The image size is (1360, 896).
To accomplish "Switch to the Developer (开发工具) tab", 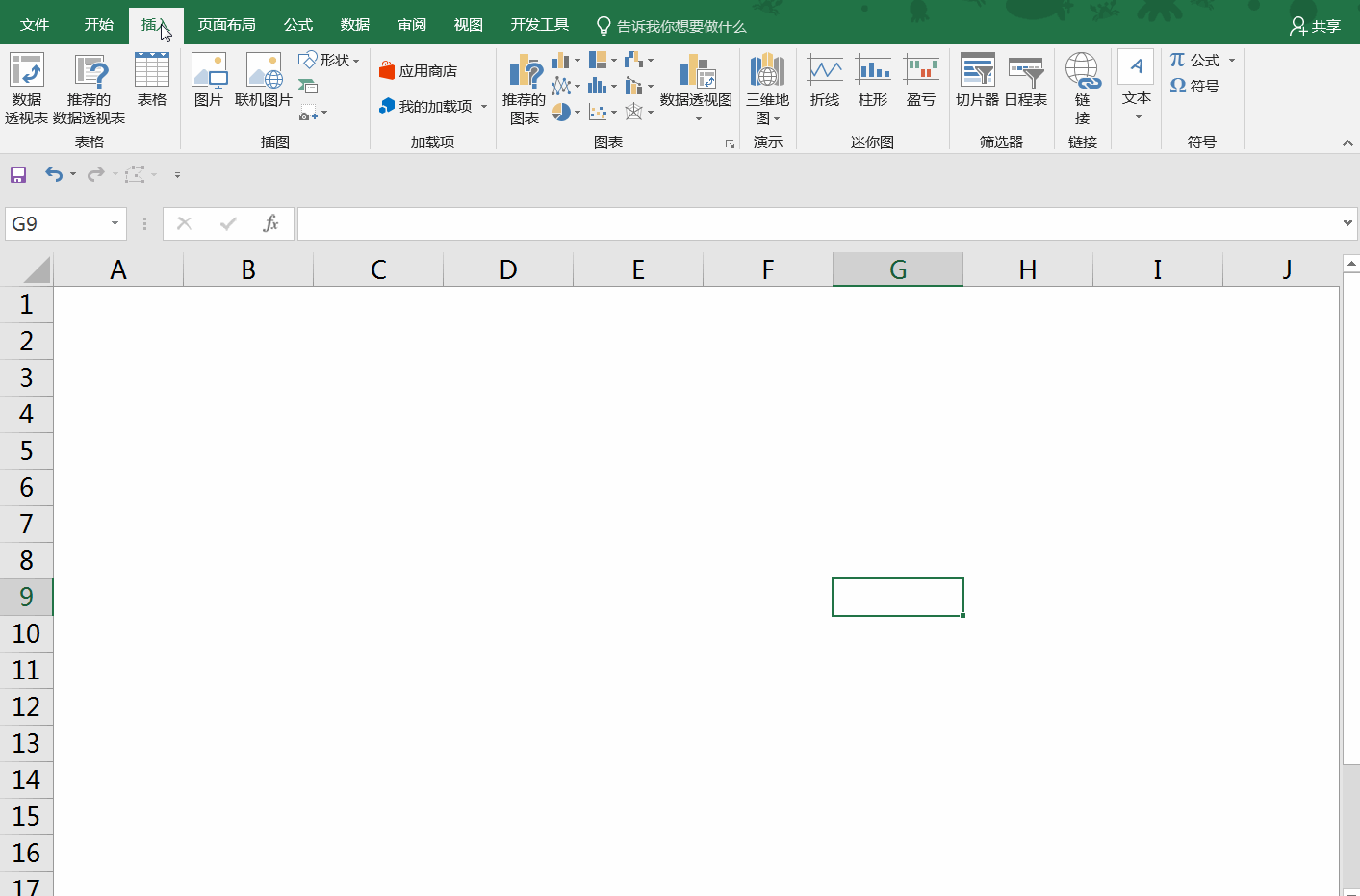I will pyautogui.click(x=540, y=25).
